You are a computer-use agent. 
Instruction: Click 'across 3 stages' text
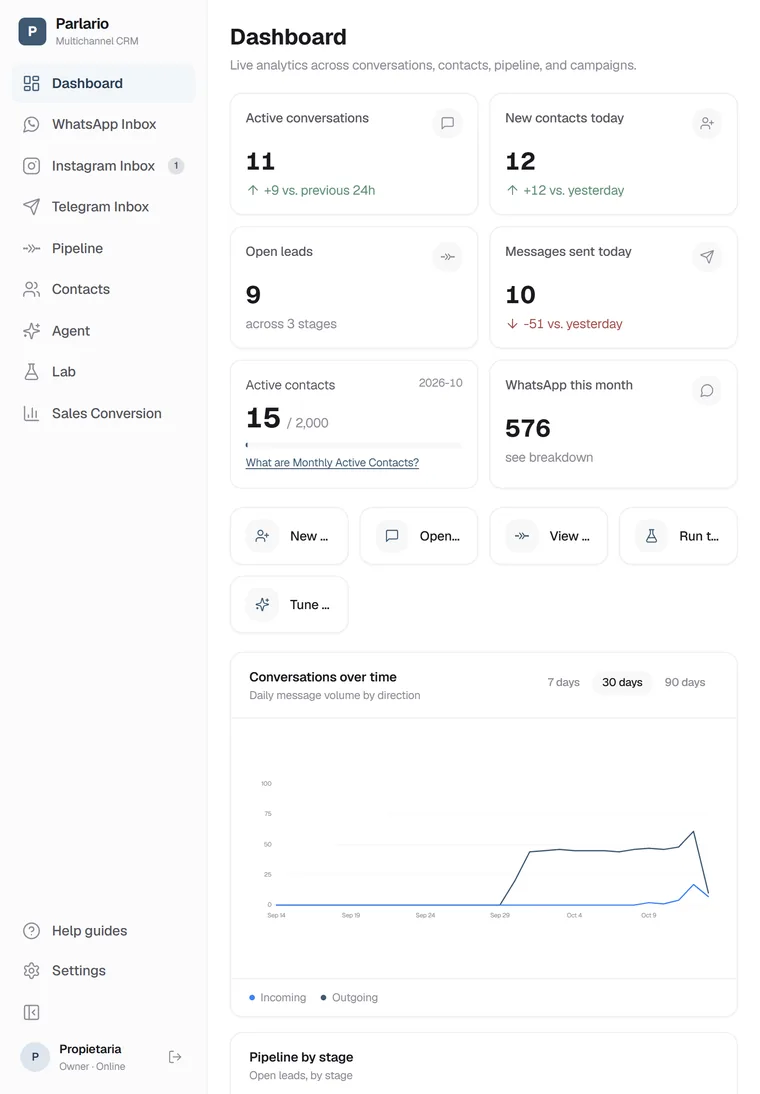click(x=291, y=324)
